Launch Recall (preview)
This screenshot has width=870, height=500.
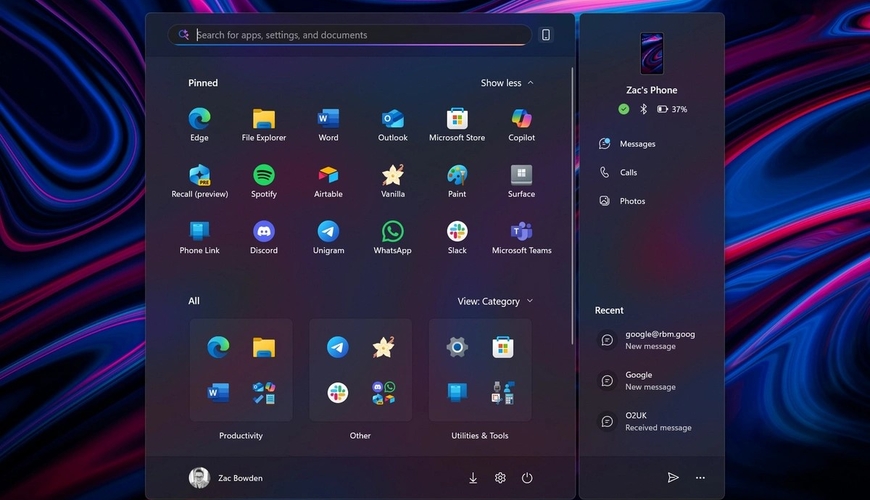click(199, 181)
